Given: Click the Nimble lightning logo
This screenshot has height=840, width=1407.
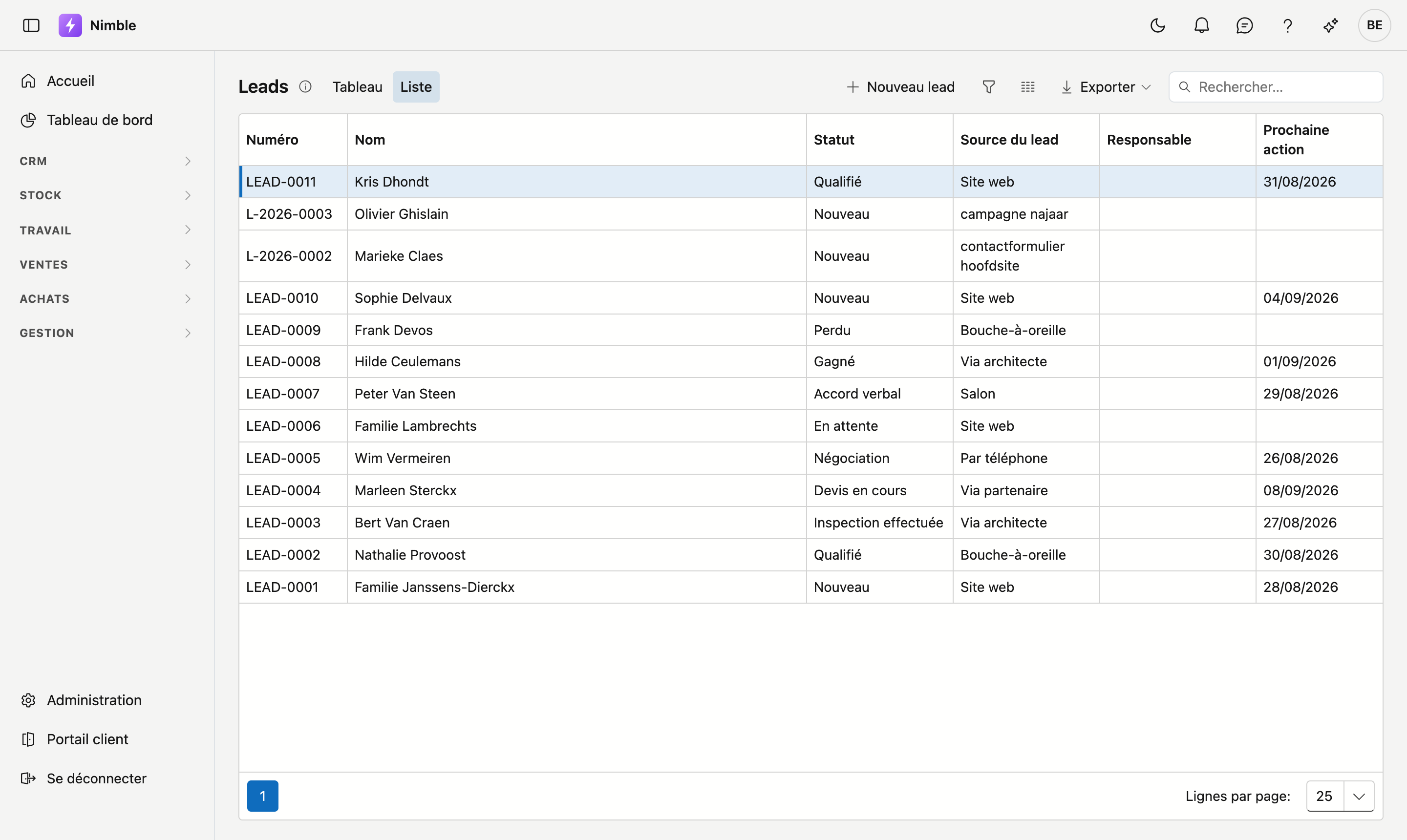Looking at the screenshot, I should click(x=70, y=25).
